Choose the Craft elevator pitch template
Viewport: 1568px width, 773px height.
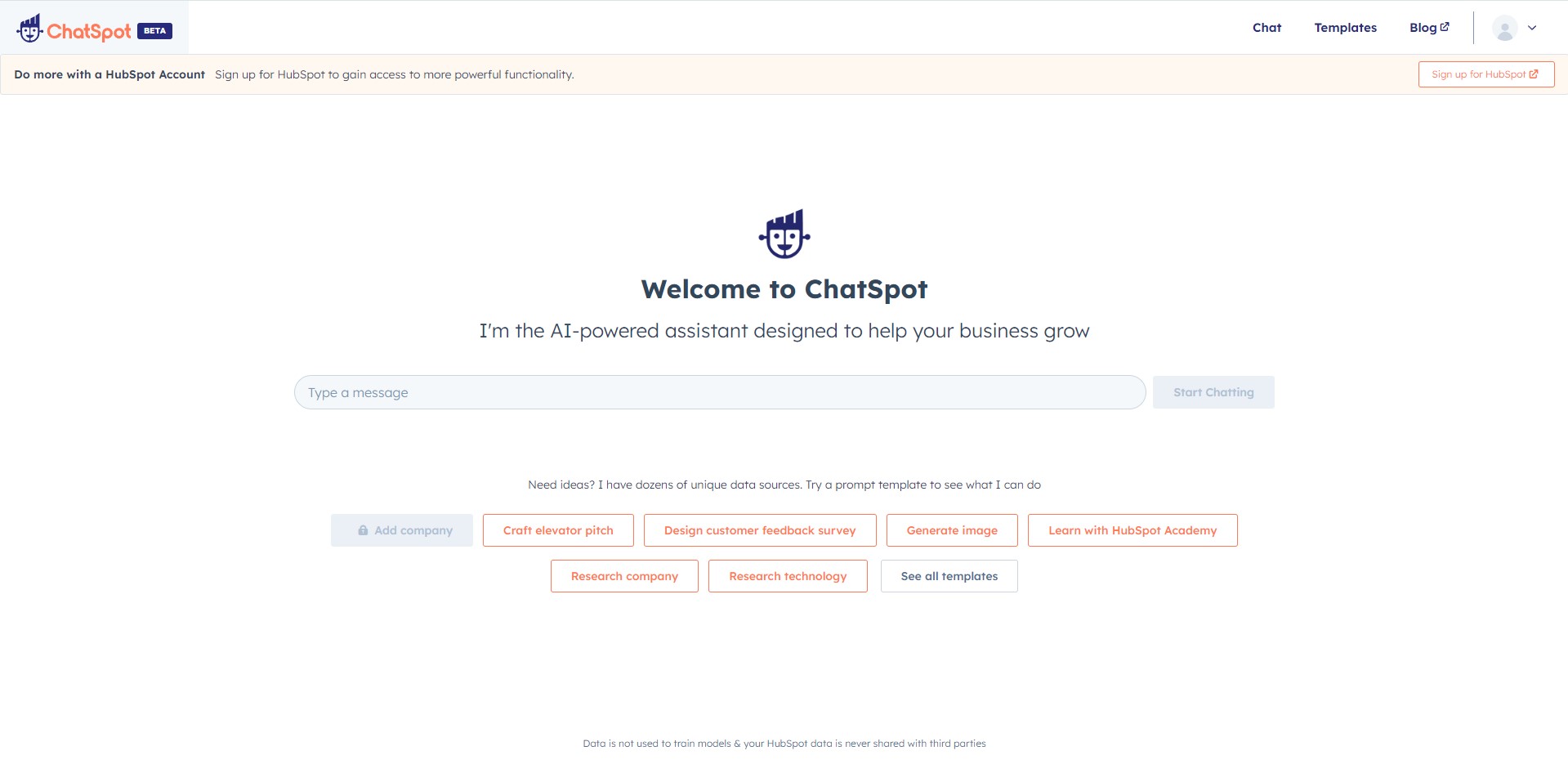(558, 530)
